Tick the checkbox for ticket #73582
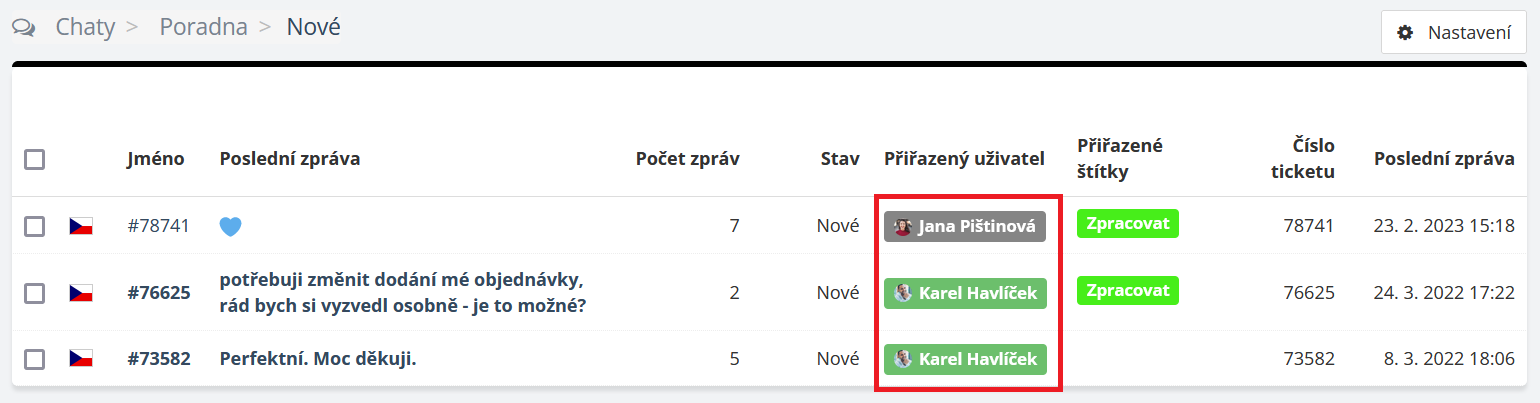This screenshot has height=403, width=1540. pos(35,358)
